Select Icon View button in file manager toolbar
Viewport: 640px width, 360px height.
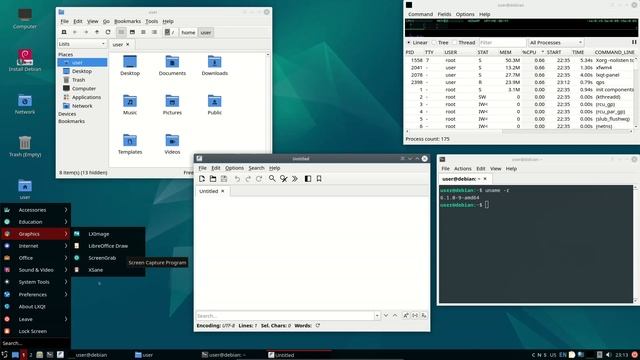click(x=121, y=32)
